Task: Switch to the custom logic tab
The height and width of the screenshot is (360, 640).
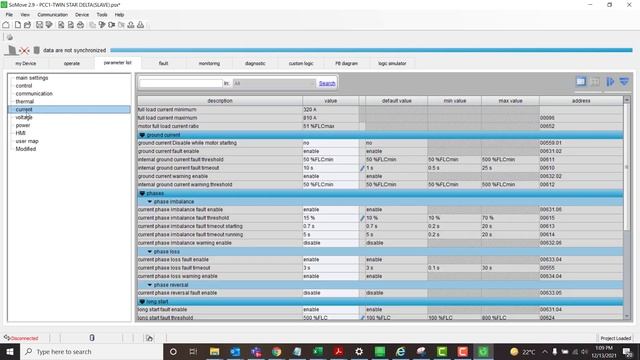Action: pyautogui.click(x=301, y=63)
